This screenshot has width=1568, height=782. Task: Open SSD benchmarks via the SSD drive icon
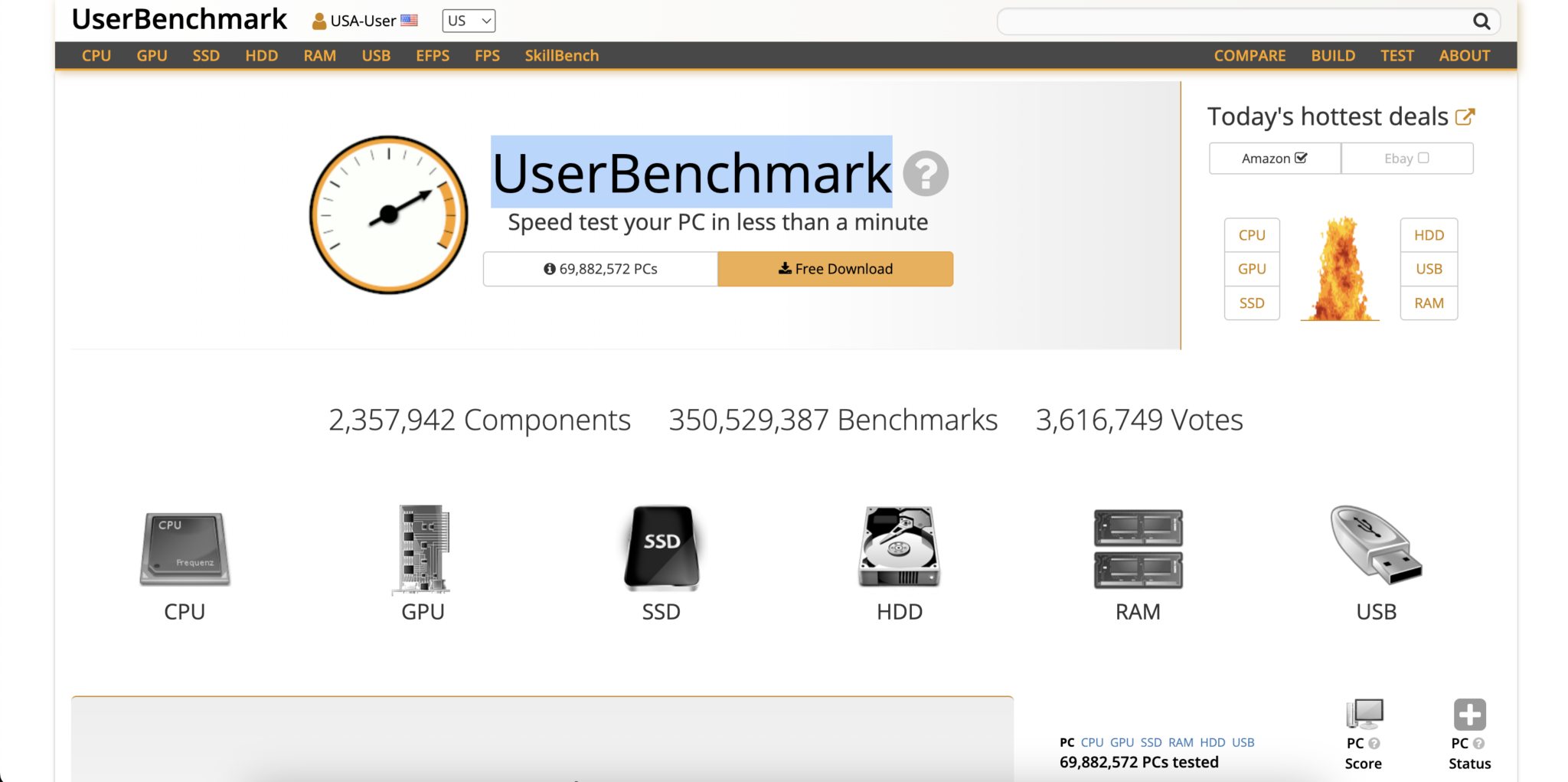(x=660, y=547)
